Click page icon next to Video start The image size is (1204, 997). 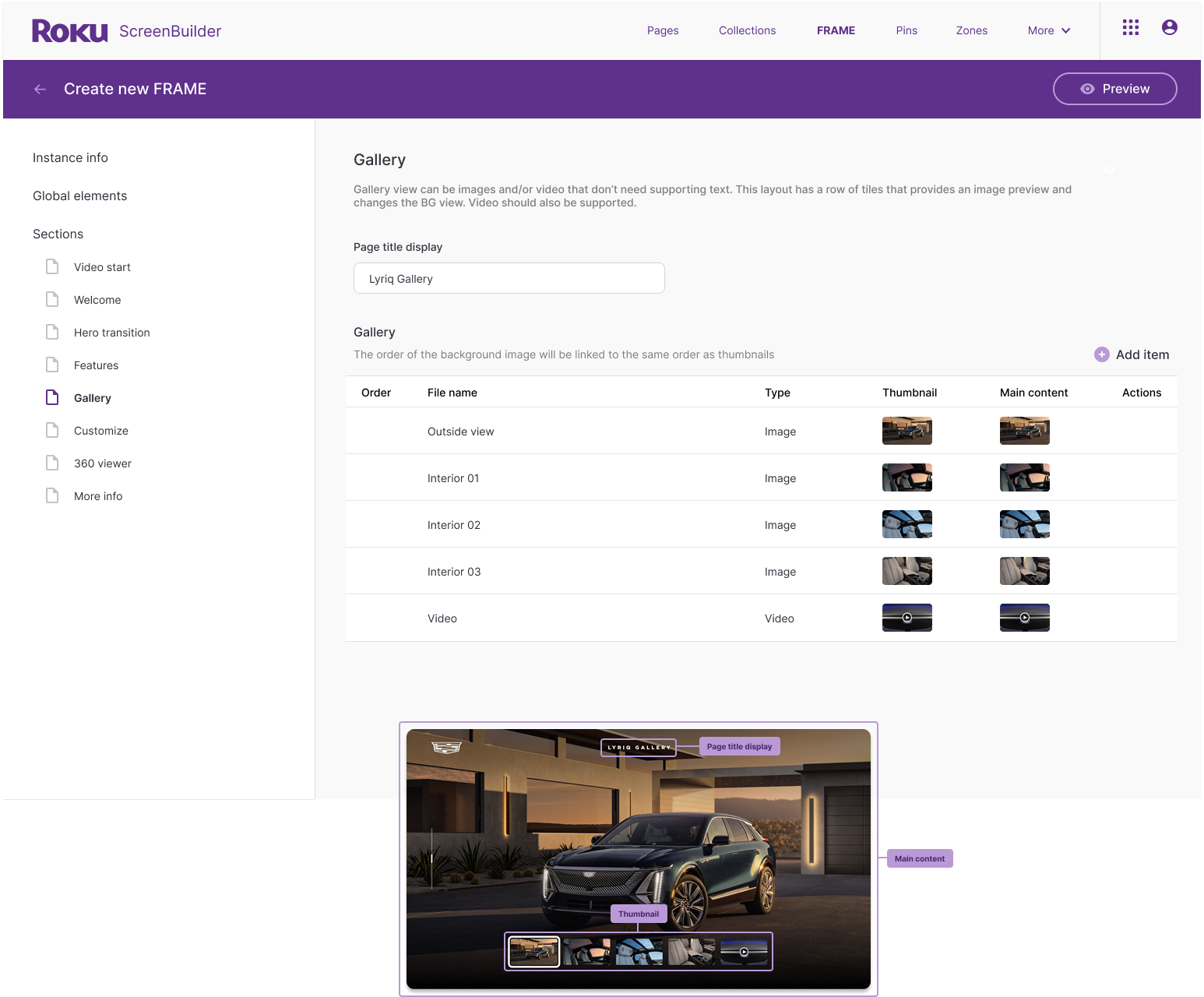pyautogui.click(x=52, y=266)
